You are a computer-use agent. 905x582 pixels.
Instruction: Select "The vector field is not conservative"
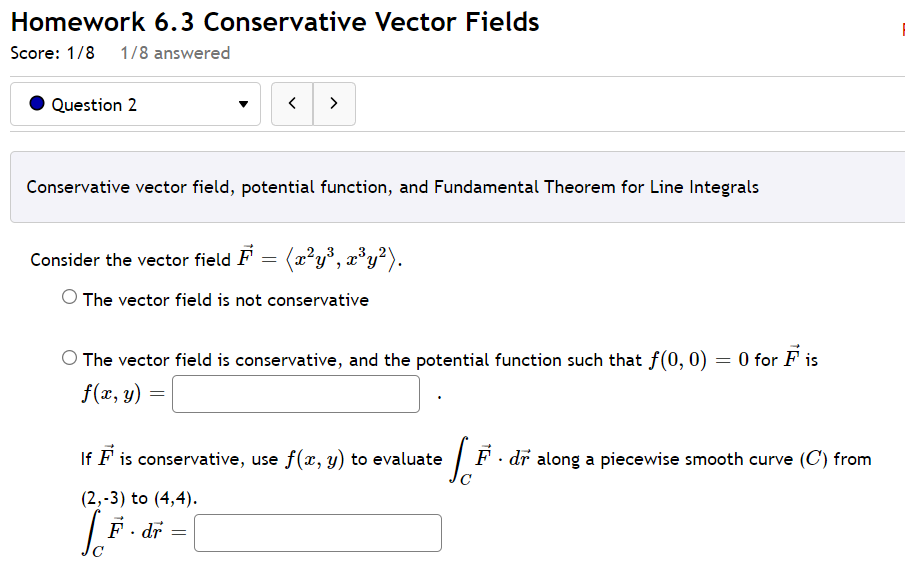(69, 296)
